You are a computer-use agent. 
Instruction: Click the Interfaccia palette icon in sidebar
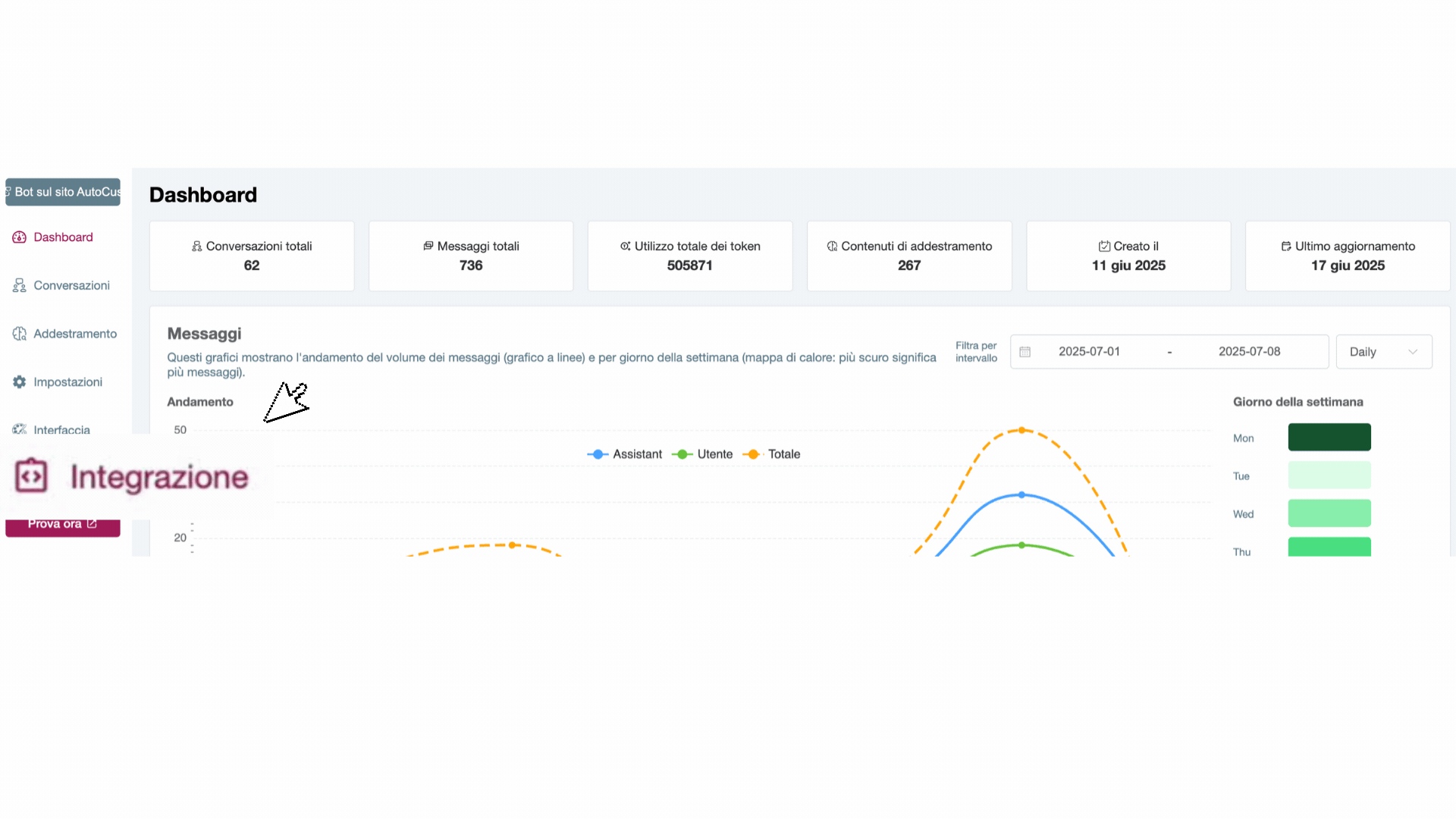pos(20,429)
